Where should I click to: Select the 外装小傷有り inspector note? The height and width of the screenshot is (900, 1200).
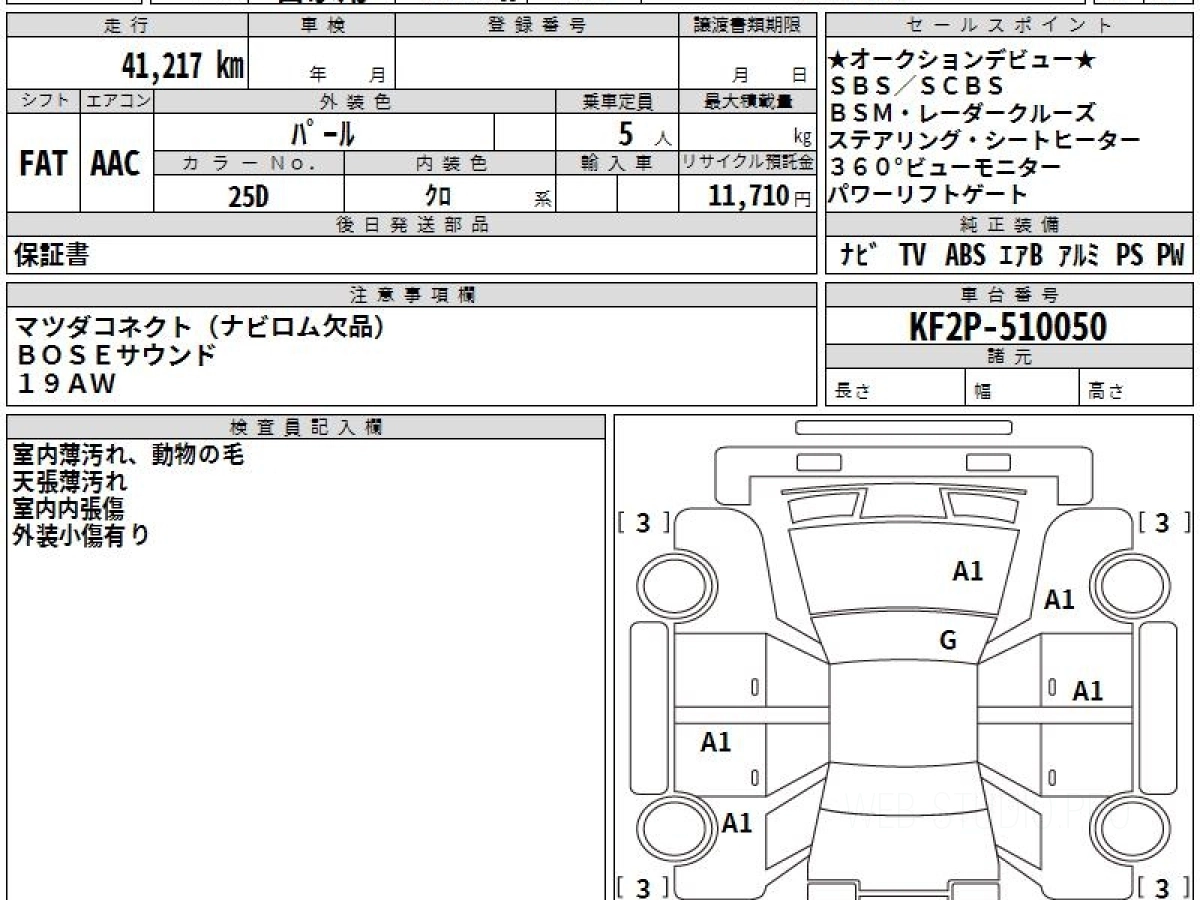81,535
